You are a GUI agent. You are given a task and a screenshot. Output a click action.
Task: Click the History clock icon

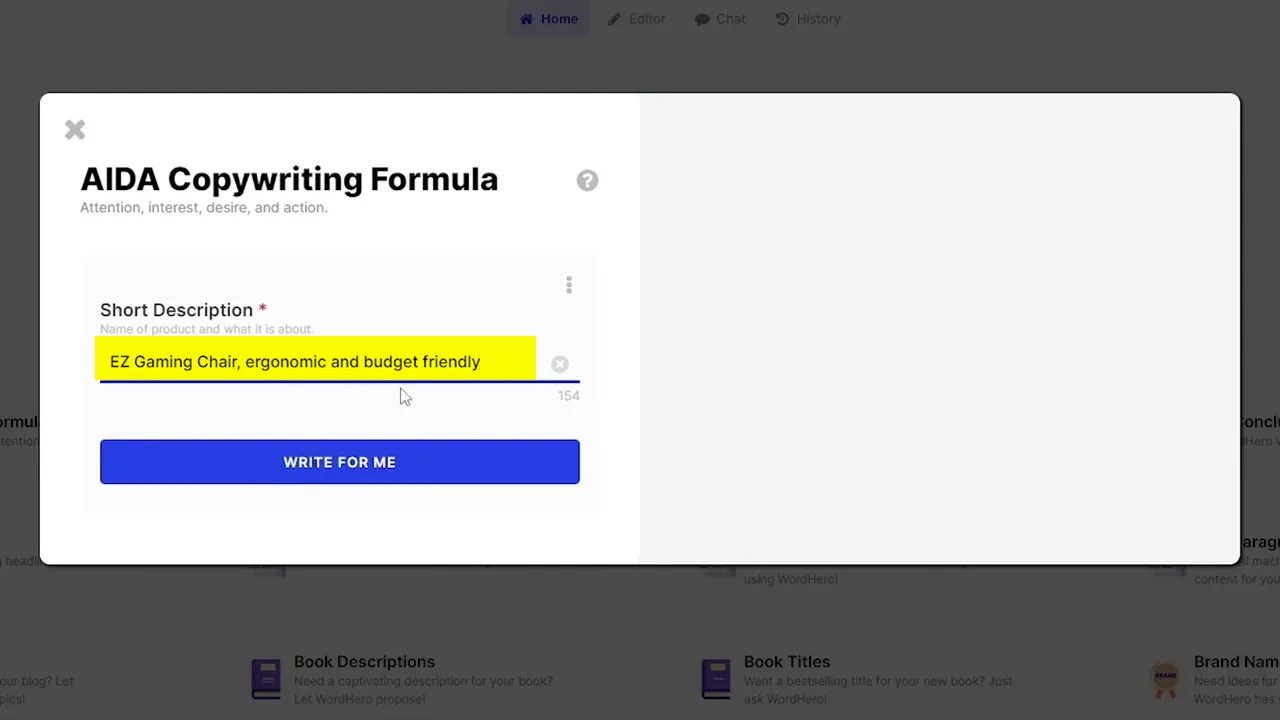[x=781, y=18]
